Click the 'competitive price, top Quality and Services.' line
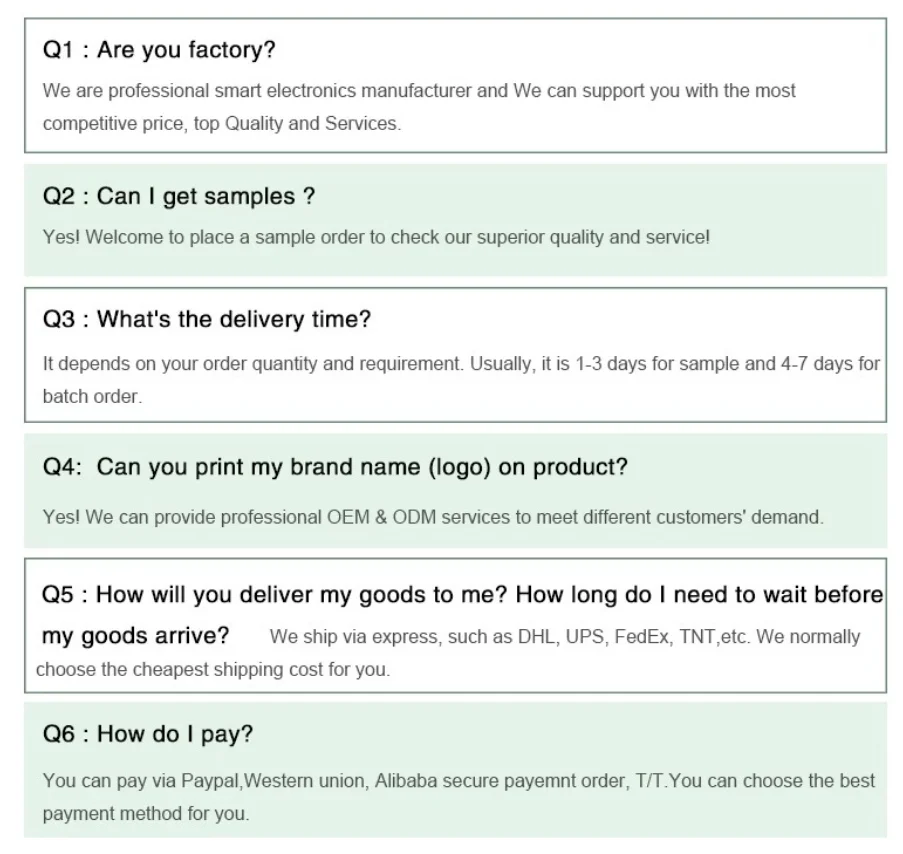Viewport: 903px width, 854px height. tap(220, 124)
